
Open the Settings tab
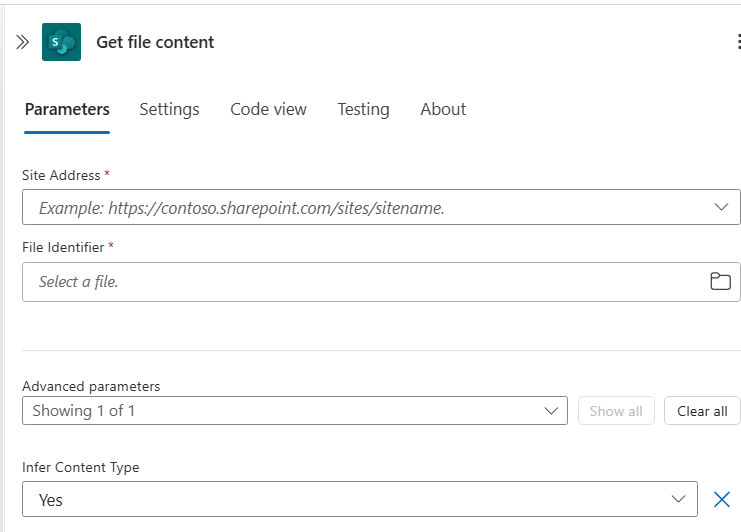169,109
